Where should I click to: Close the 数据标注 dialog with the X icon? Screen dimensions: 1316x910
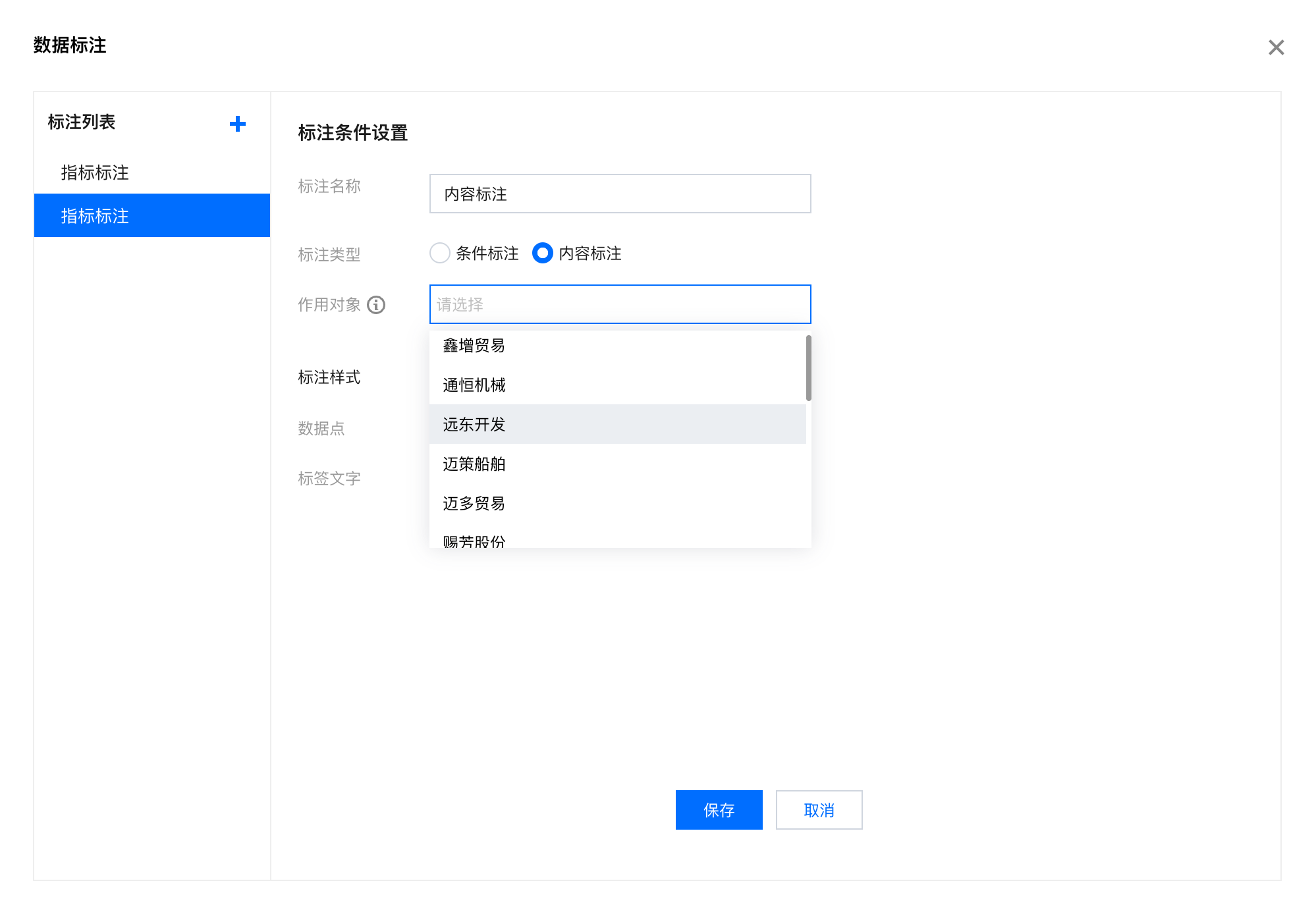click(1276, 47)
